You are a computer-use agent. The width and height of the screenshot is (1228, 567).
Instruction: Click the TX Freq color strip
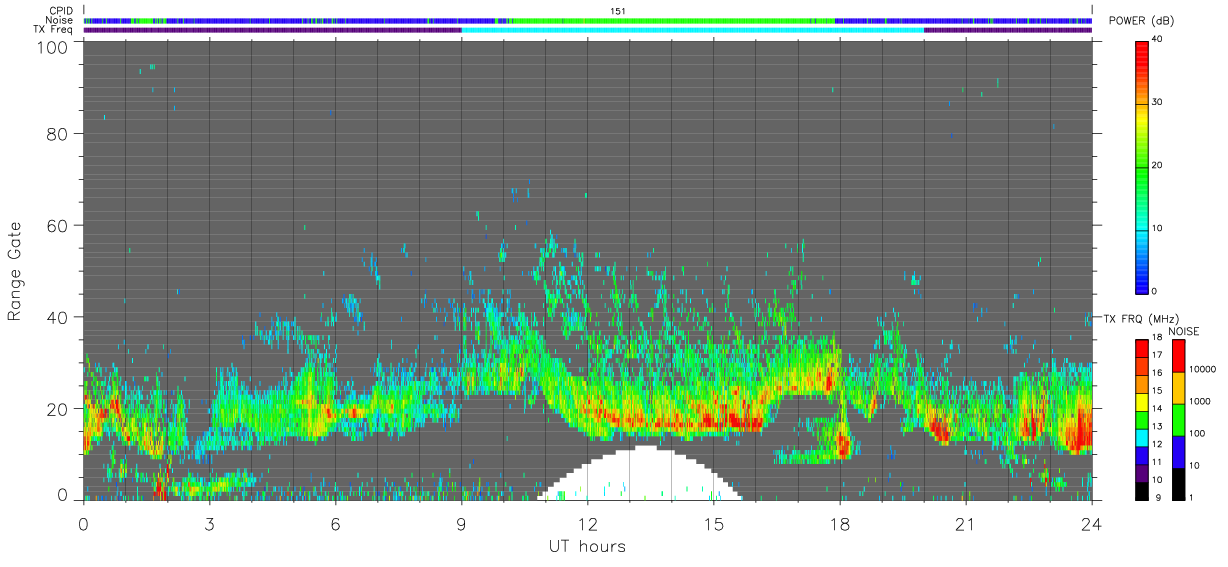[588, 30]
